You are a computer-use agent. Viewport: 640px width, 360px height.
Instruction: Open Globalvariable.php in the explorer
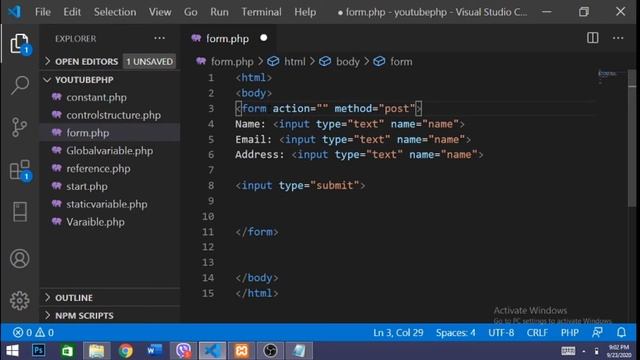tap(110, 151)
